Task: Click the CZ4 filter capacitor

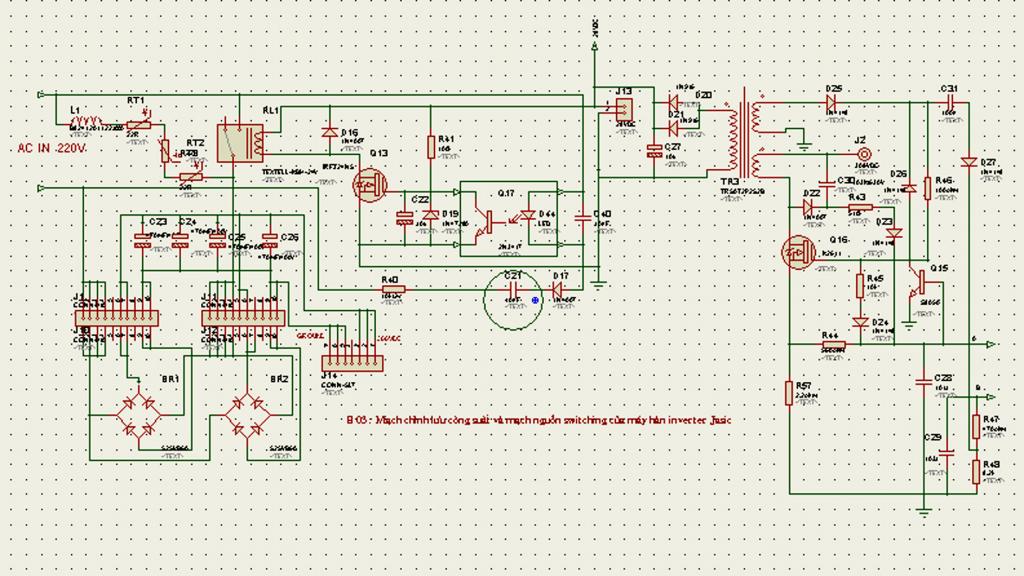Action: (180, 241)
